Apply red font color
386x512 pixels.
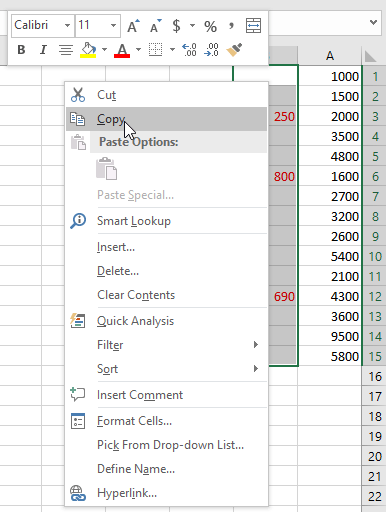pyautogui.click(x=122, y=50)
